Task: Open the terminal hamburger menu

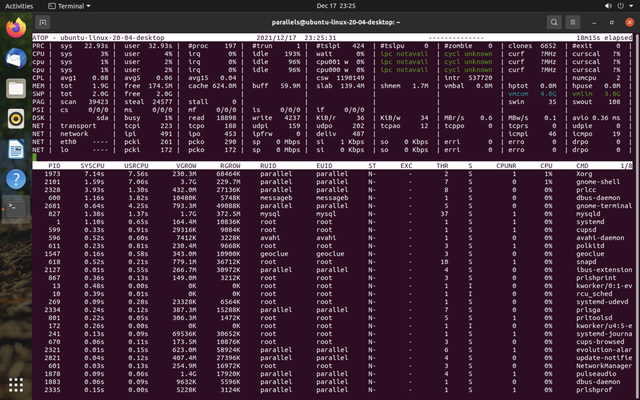Action: pos(573,22)
